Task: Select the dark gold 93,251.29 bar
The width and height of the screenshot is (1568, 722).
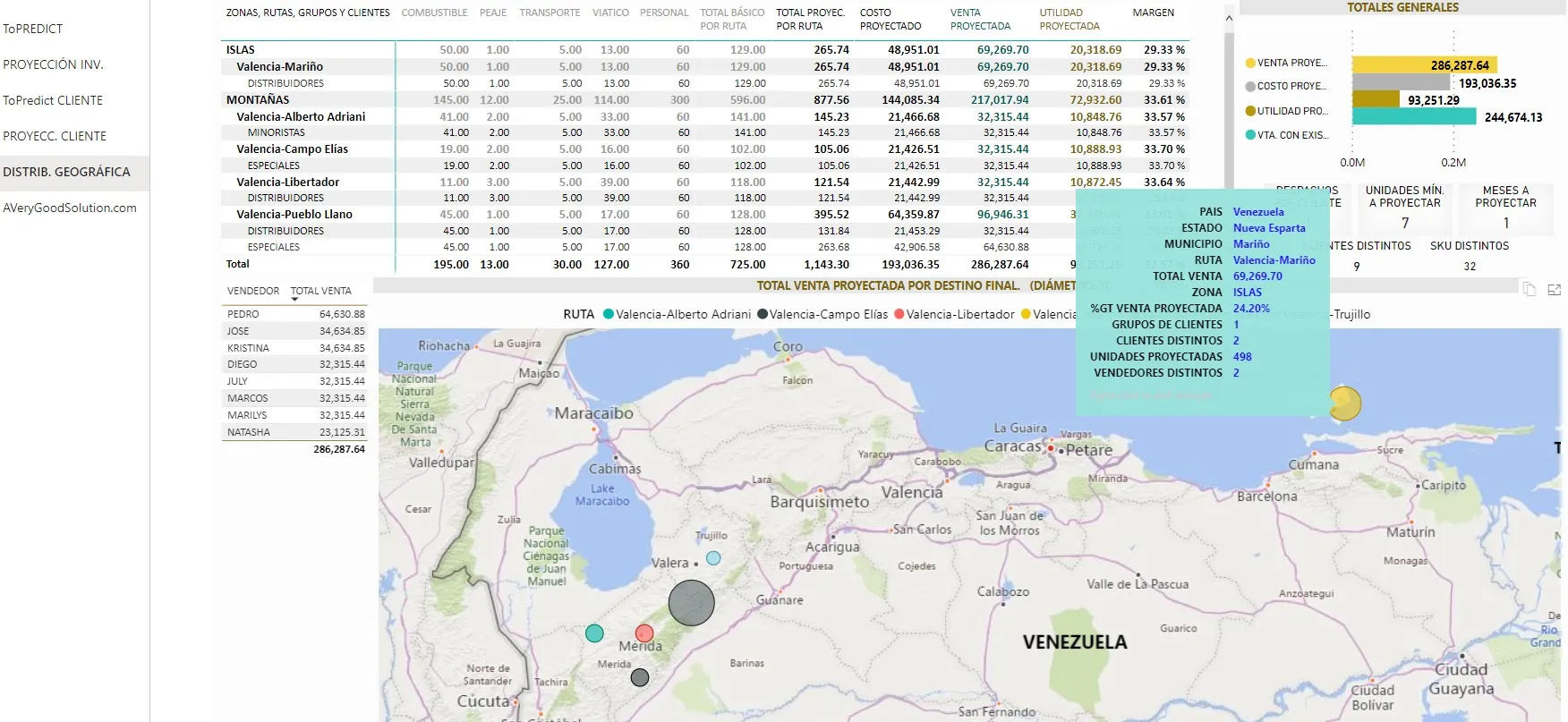Action: [x=1376, y=99]
